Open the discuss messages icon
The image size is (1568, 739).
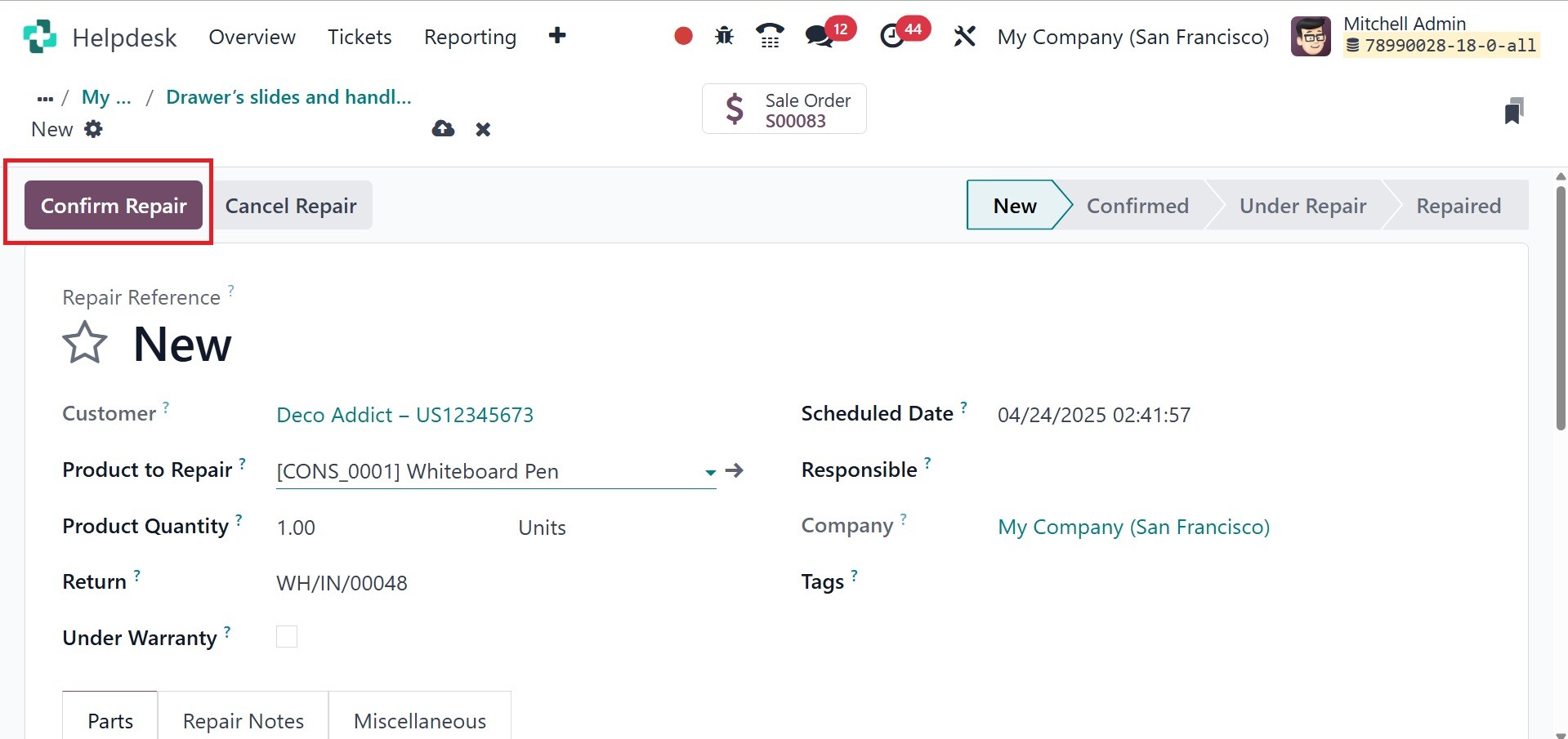[x=819, y=36]
